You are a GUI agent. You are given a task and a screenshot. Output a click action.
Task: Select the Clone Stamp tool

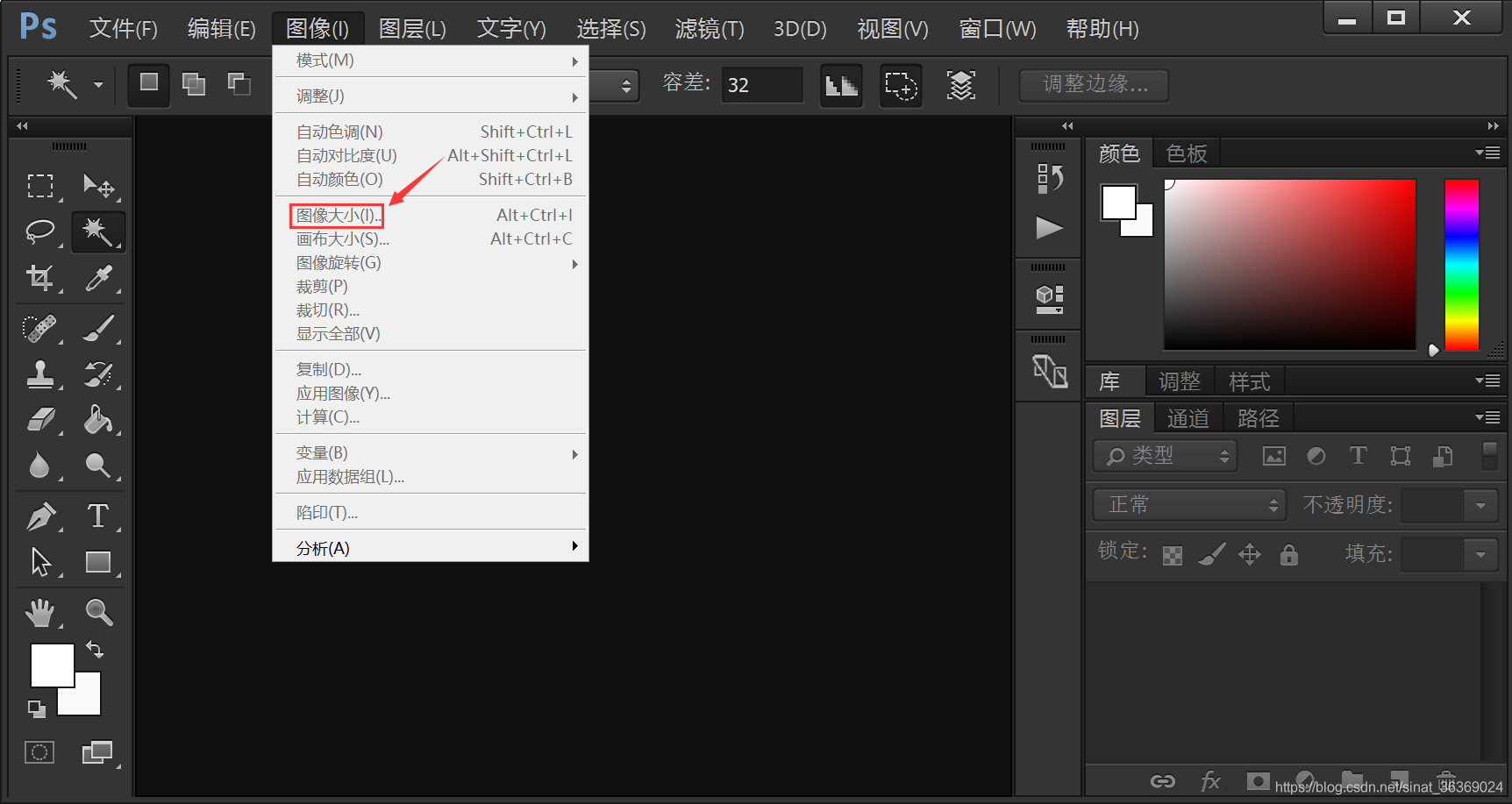click(x=40, y=374)
